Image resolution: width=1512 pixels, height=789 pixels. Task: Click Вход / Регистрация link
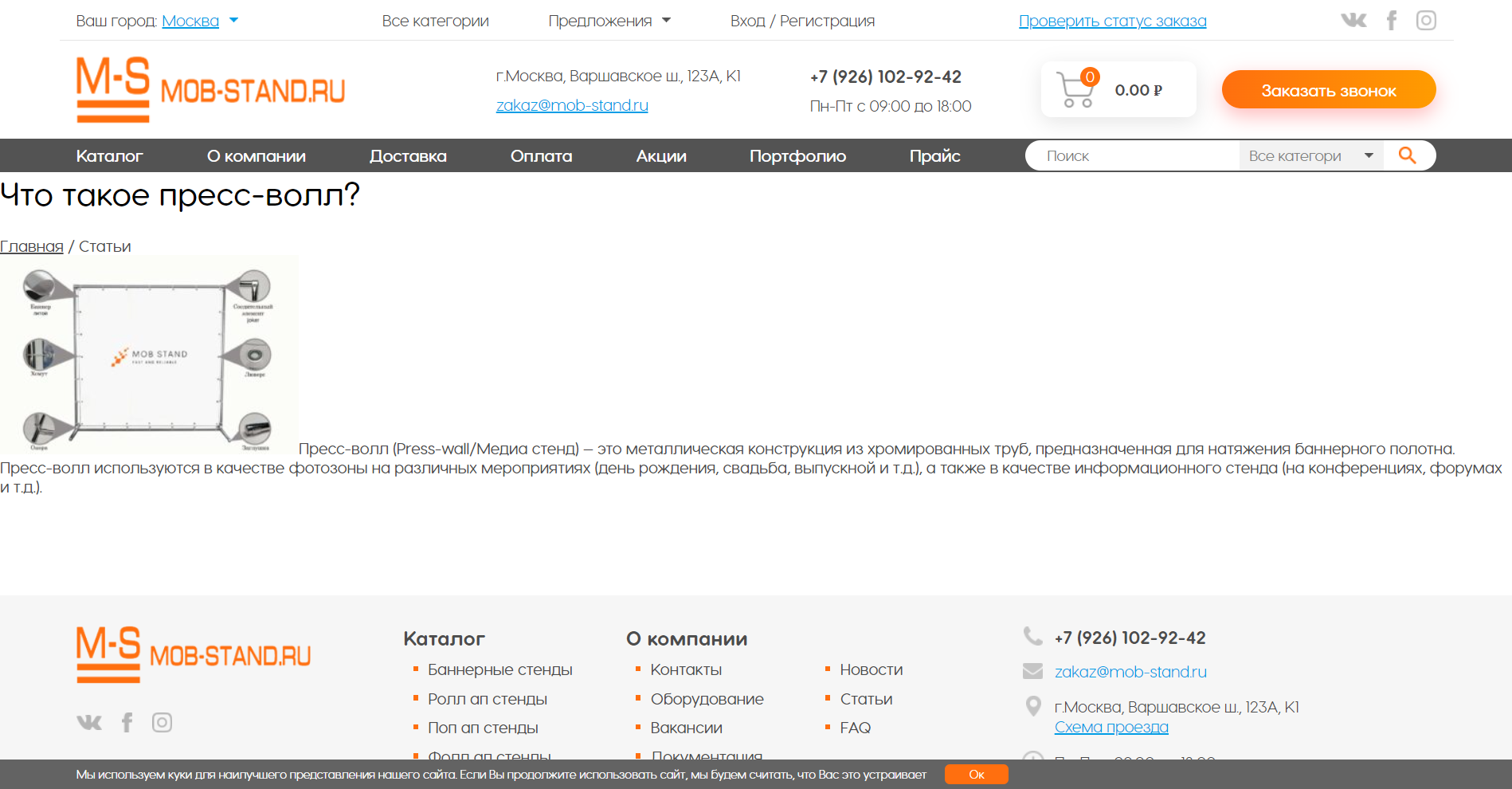[x=802, y=21]
